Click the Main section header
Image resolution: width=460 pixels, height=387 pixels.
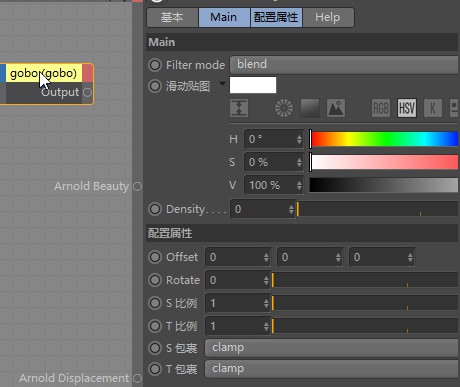[x=302, y=42]
